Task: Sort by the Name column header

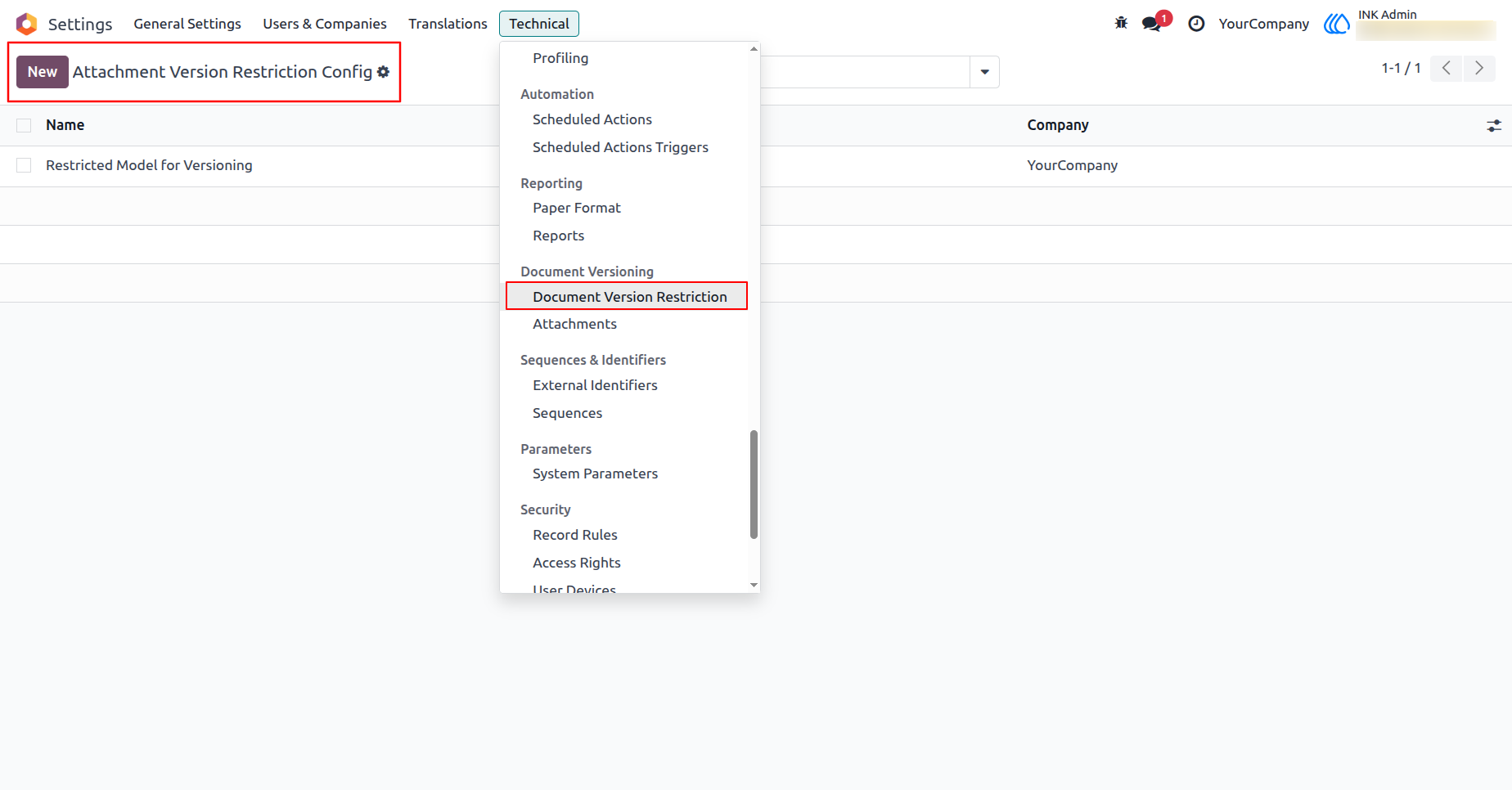Action: coord(65,125)
